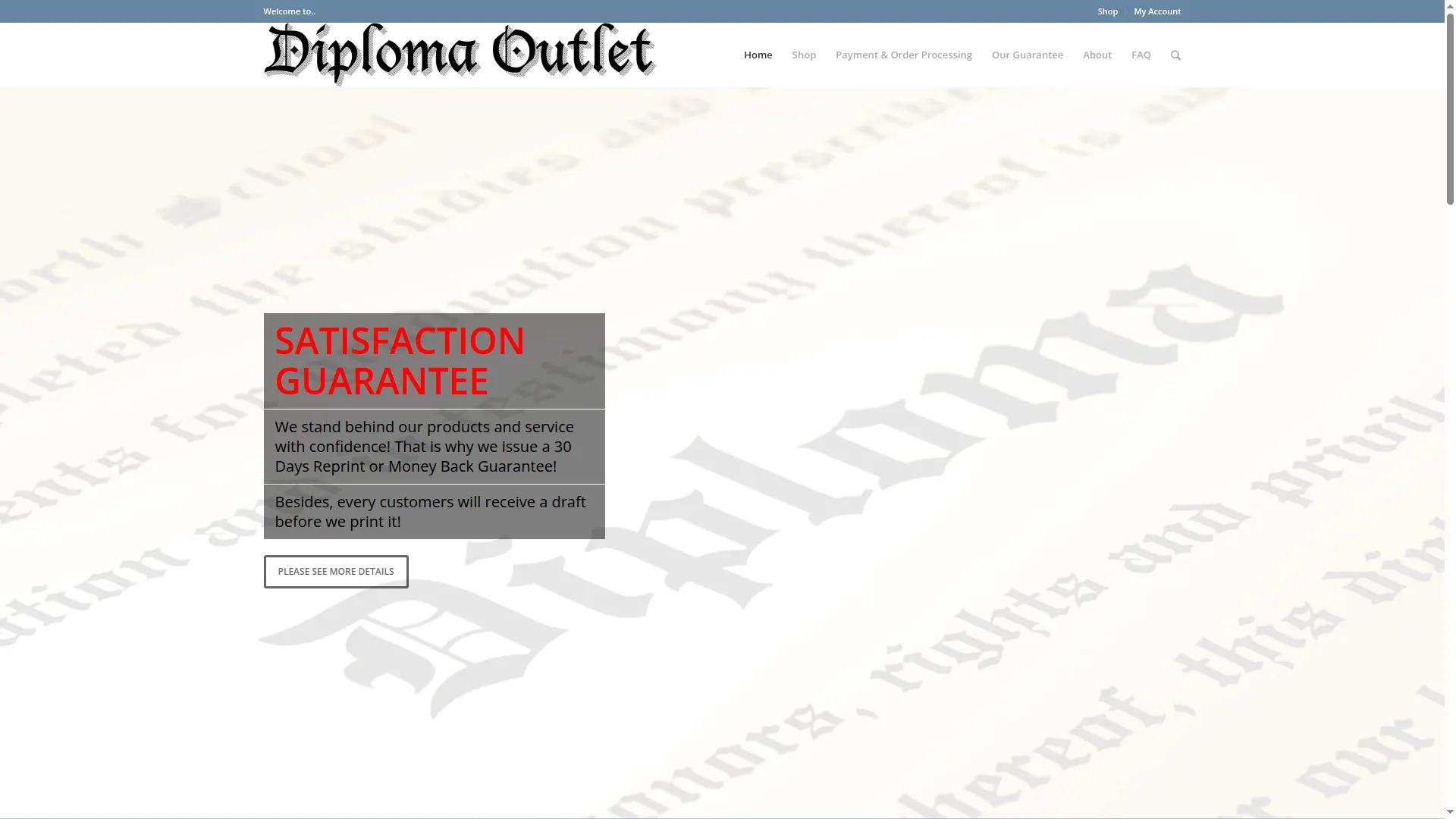The width and height of the screenshot is (1456, 819).
Task: Go to Home in the main menu
Action: [758, 55]
